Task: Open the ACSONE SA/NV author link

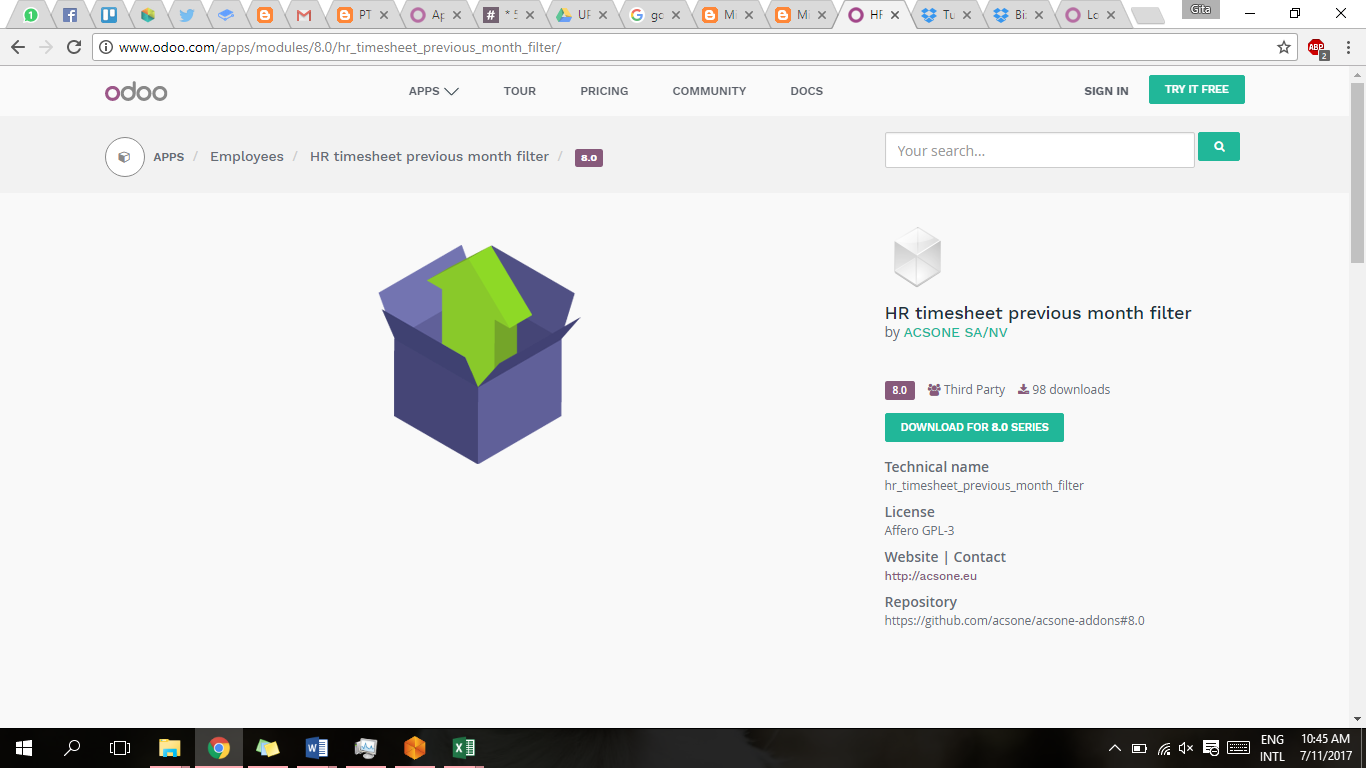Action: click(955, 333)
